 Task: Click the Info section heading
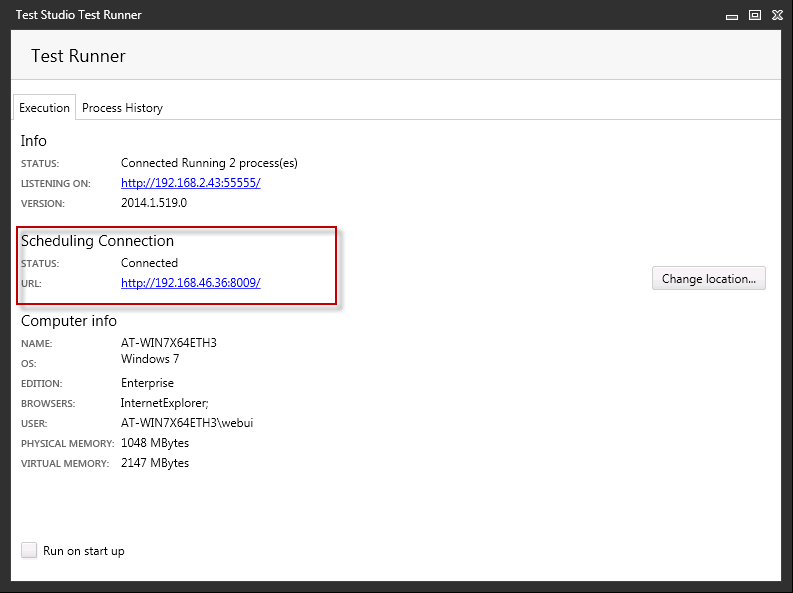coord(33,141)
